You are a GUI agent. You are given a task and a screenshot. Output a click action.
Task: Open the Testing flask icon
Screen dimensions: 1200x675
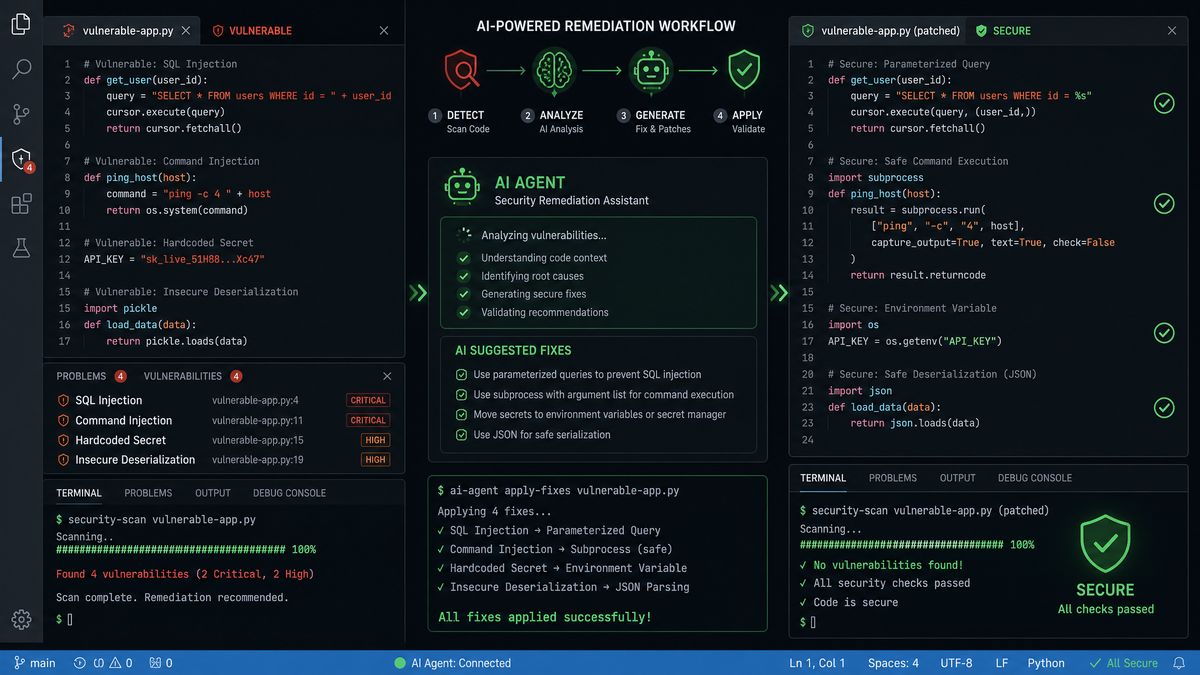[x=21, y=248]
